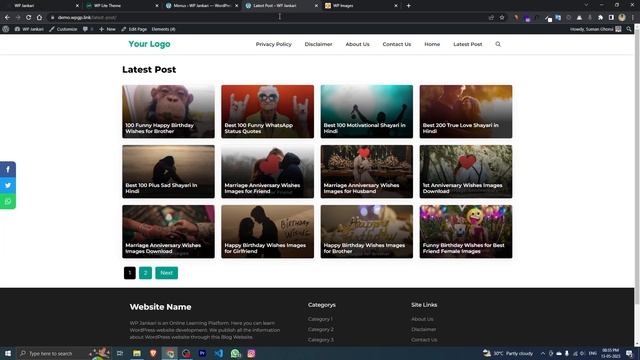Open WP Jankari site menu in admin bar
640x360 pixels.
(x=29, y=29)
